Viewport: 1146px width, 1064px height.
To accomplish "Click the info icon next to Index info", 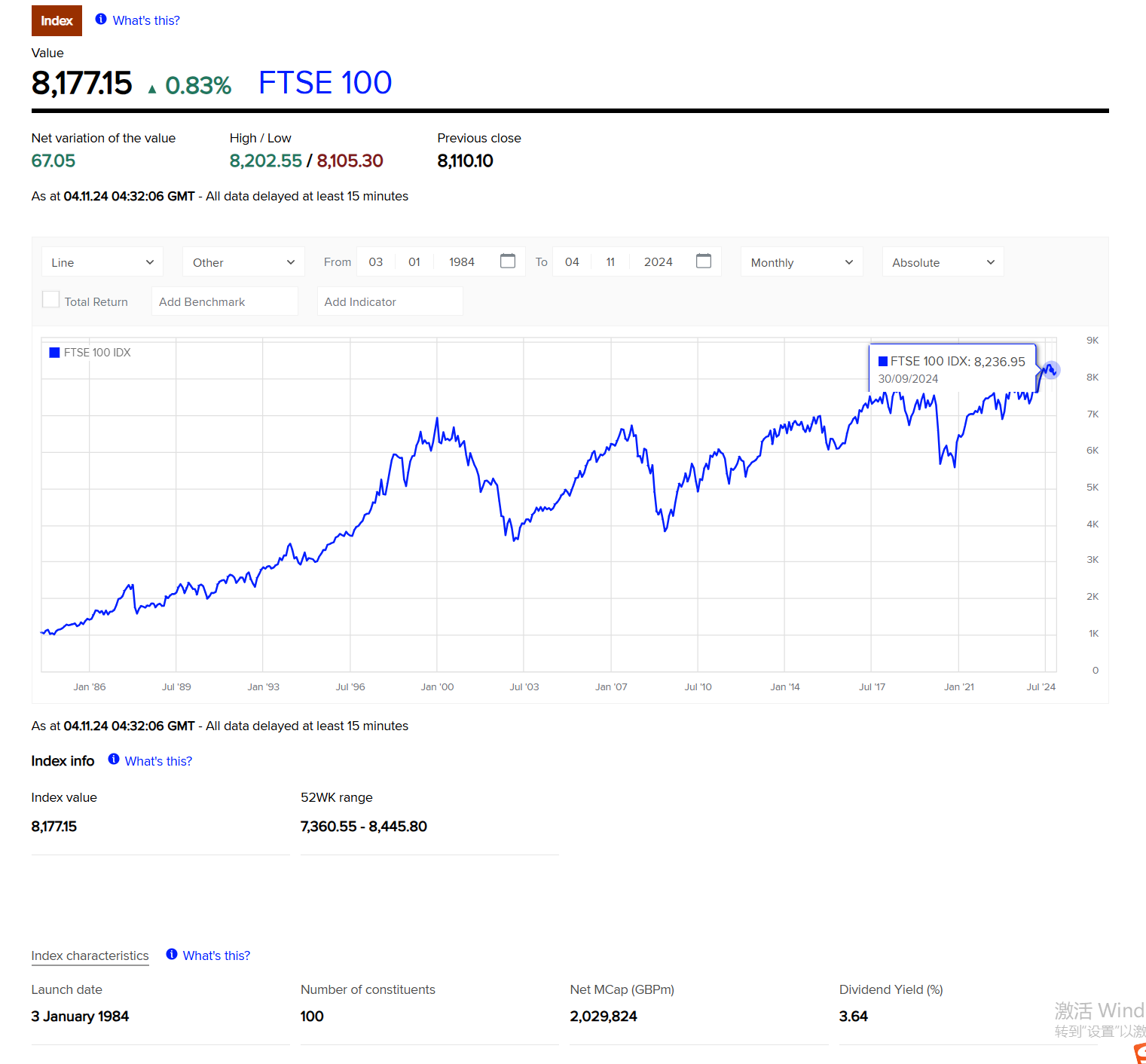I will click(114, 760).
